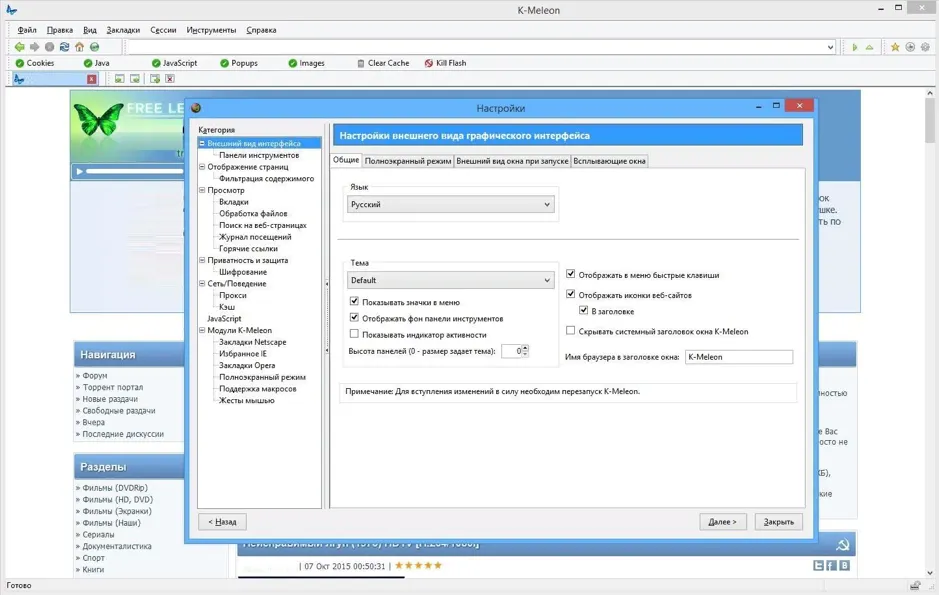
Task: Switch to the Полноэкранный режим tab
Action: pos(408,161)
